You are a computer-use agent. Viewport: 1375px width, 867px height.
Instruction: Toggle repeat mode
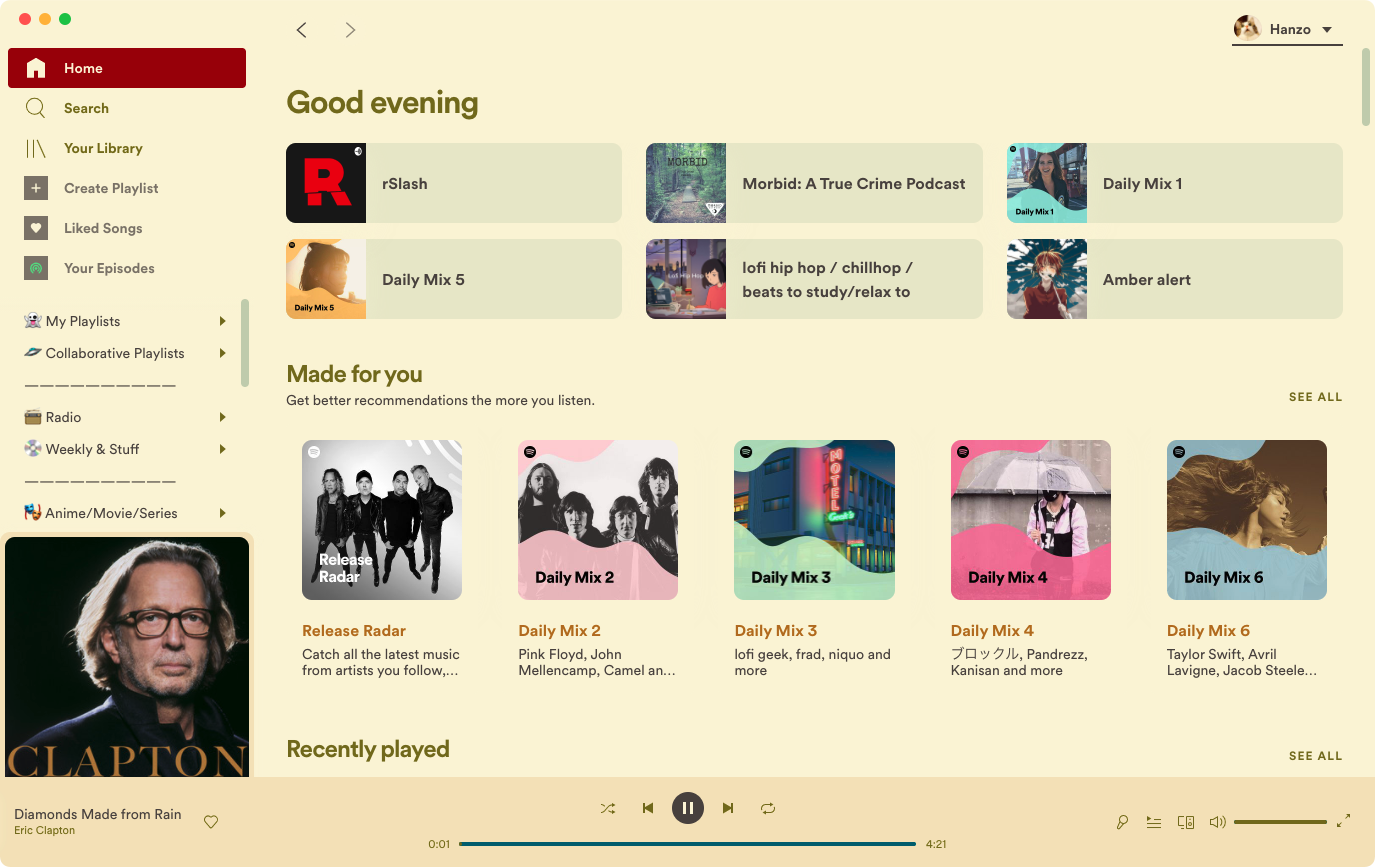pos(768,808)
